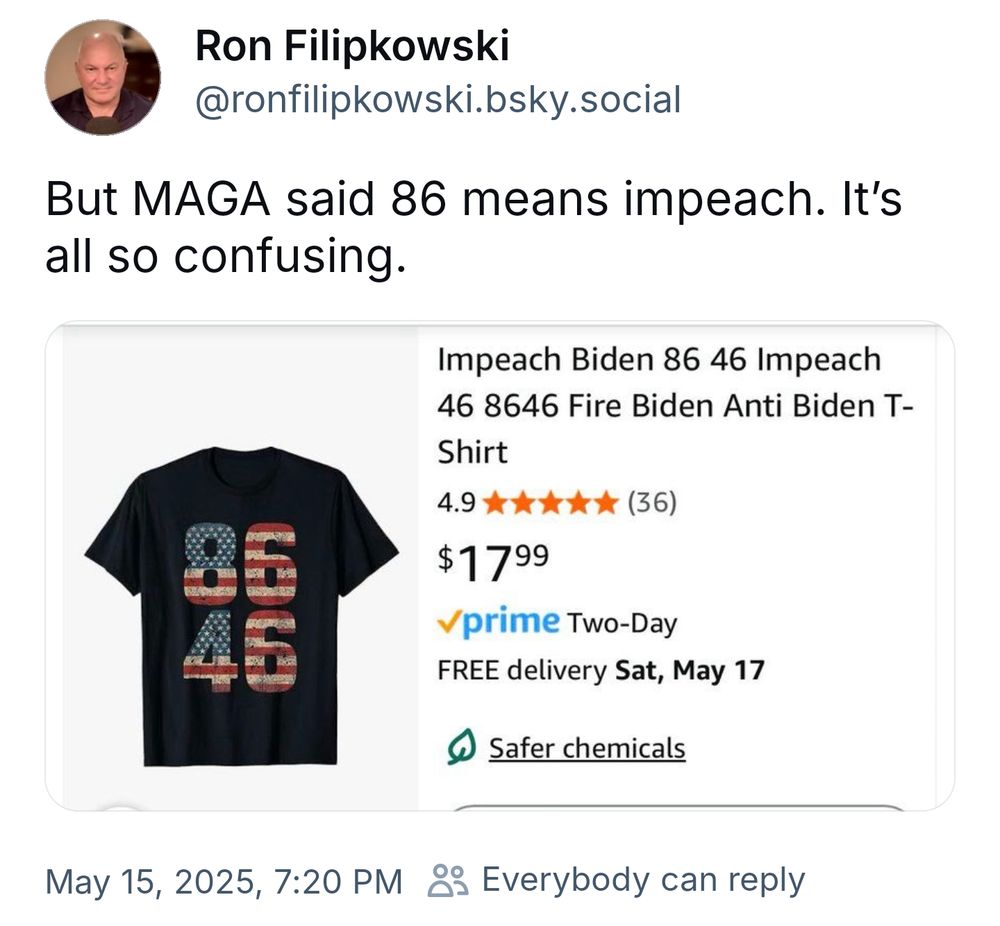The width and height of the screenshot is (1000, 926).
Task: Click the $17.99 price
Action: point(493,562)
